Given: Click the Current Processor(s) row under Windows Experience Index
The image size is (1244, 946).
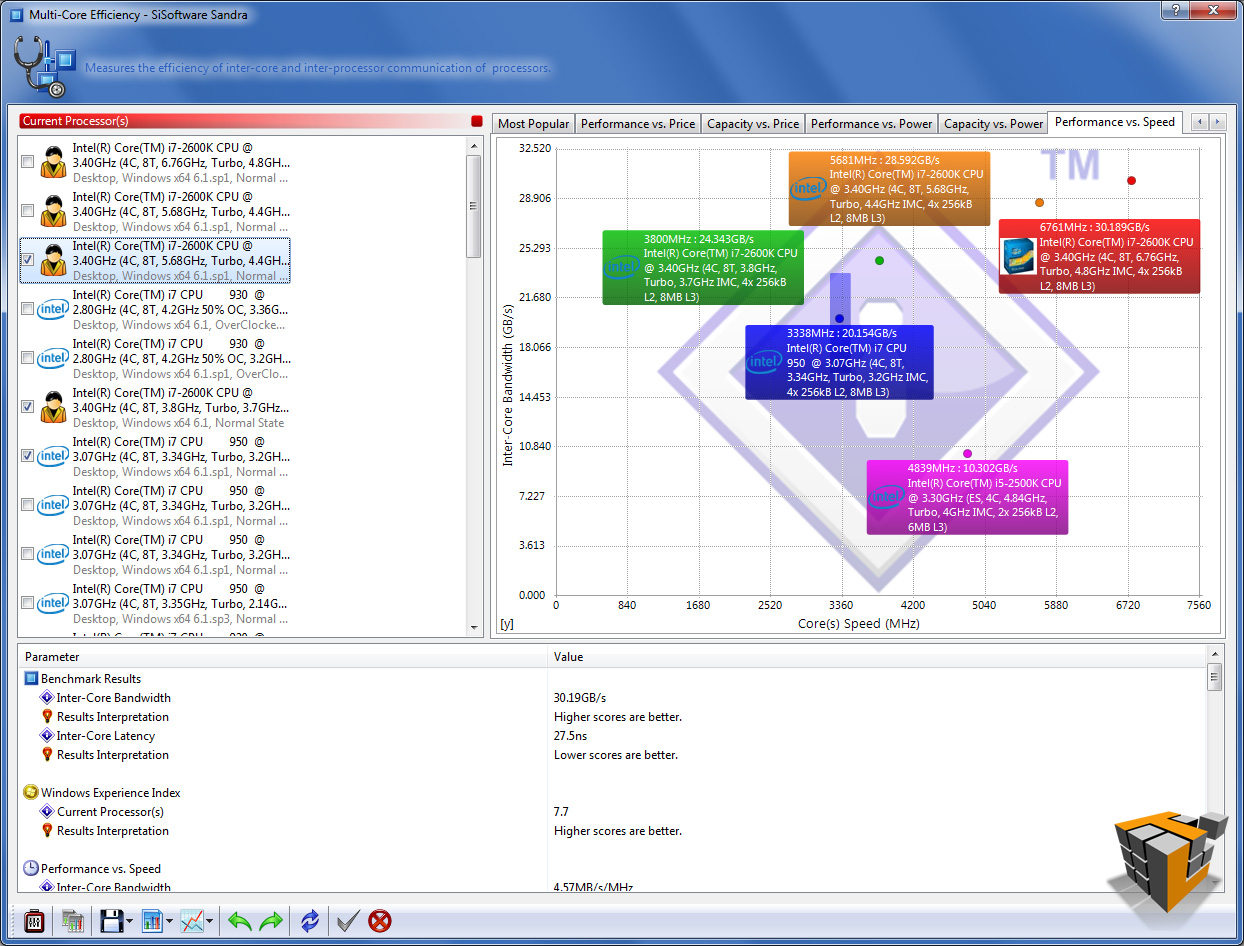Looking at the screenshot, I should 612,812.
